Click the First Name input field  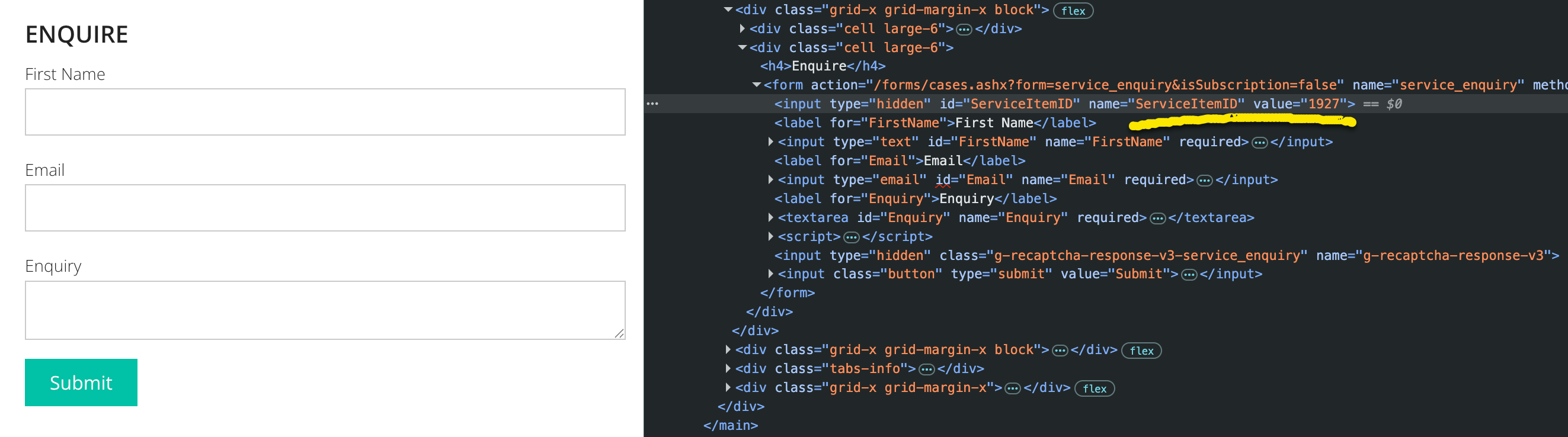pos(325,112)
